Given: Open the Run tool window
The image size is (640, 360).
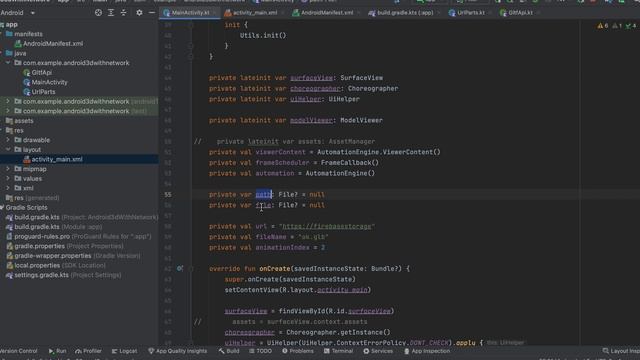Looking at the screenshot, I should pyautogui.click(x=58, y=351).
